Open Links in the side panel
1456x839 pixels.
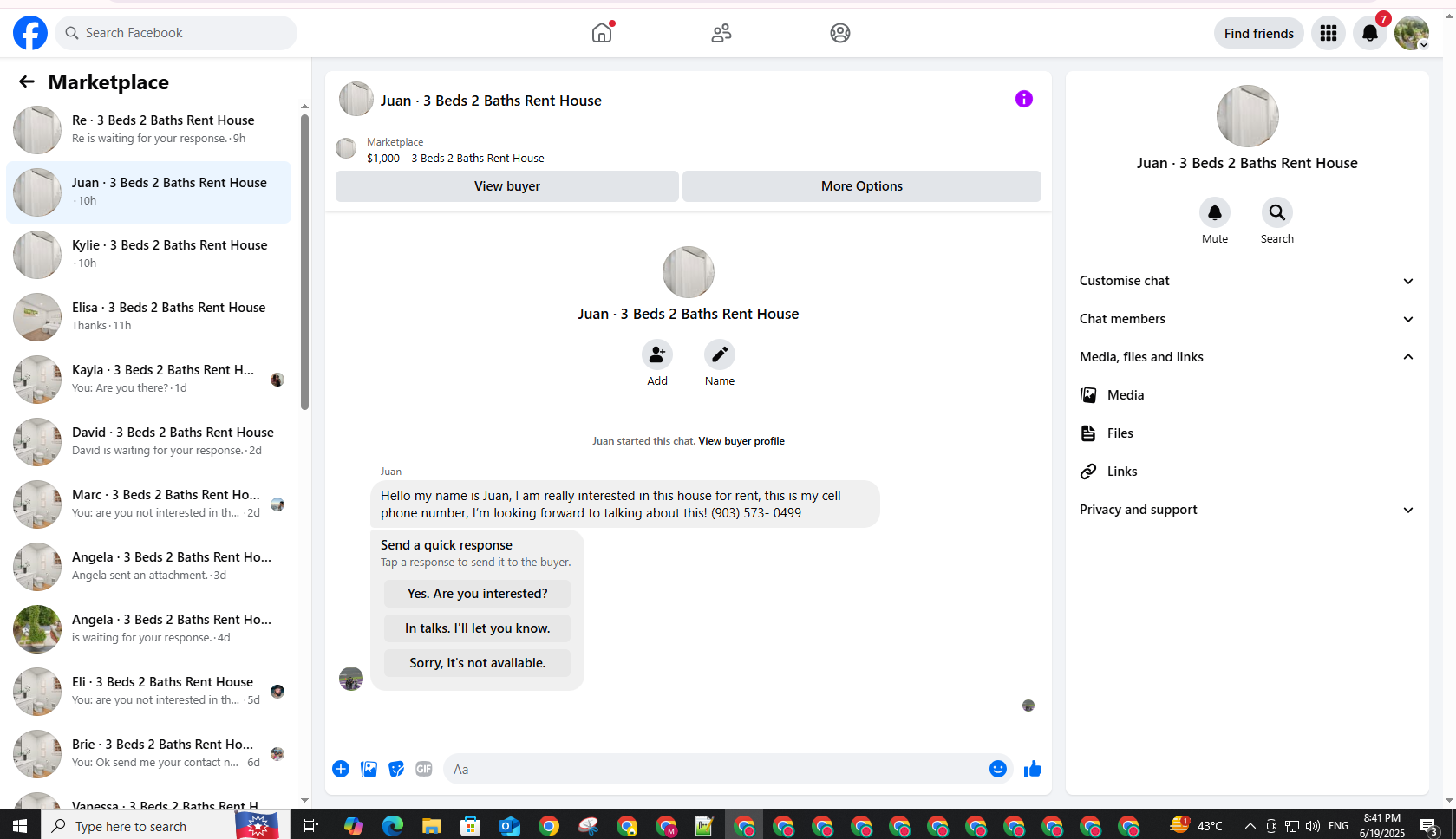[1247, 472]
